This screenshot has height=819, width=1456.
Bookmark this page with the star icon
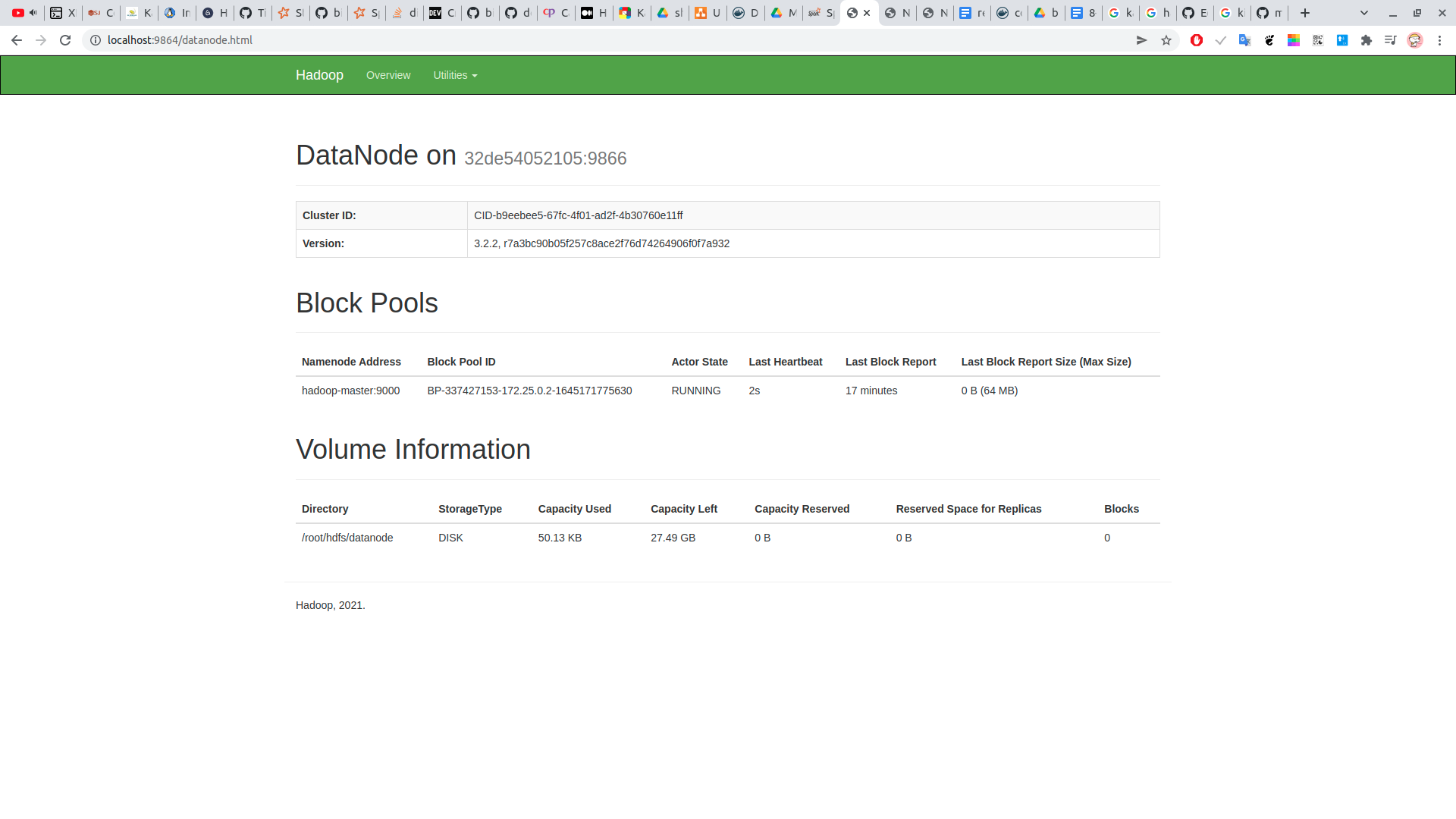pos(1166,40)
